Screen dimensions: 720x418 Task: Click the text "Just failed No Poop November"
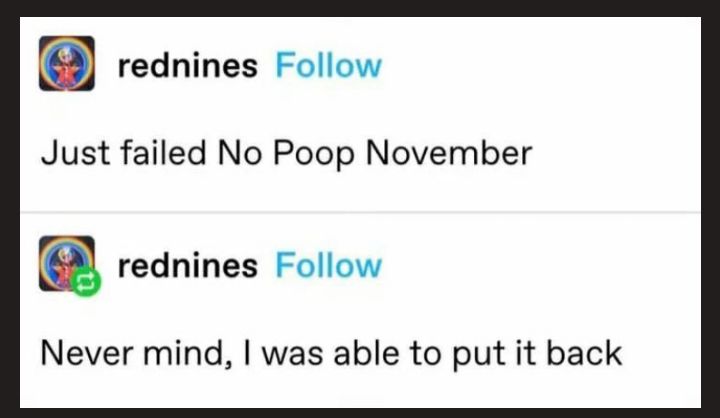coord(286,155)
